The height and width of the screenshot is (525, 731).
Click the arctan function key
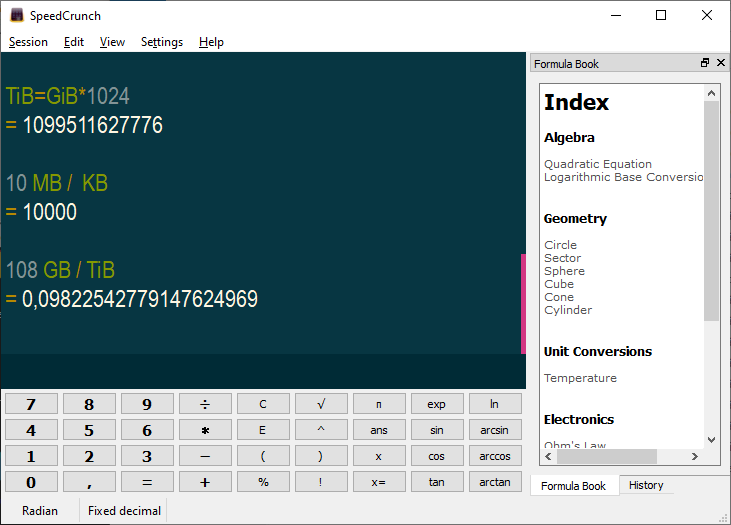click(495, 482)
